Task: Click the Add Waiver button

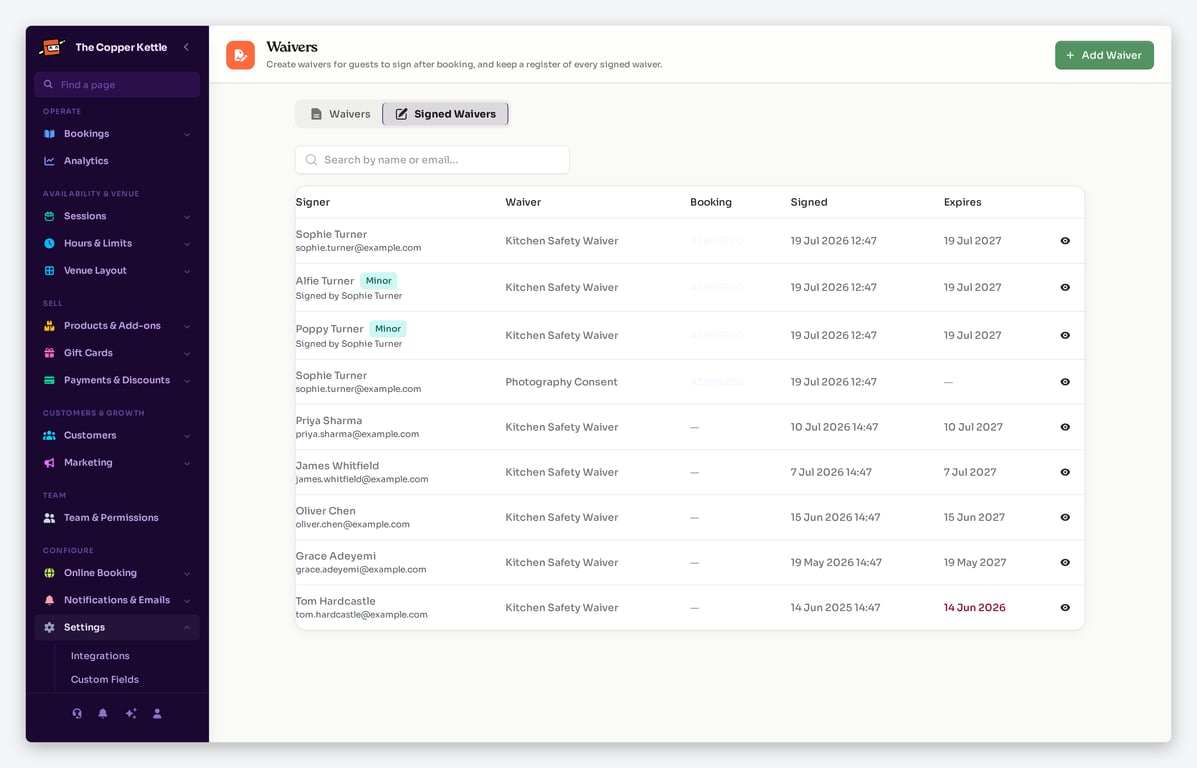Action: point(1104,55)
